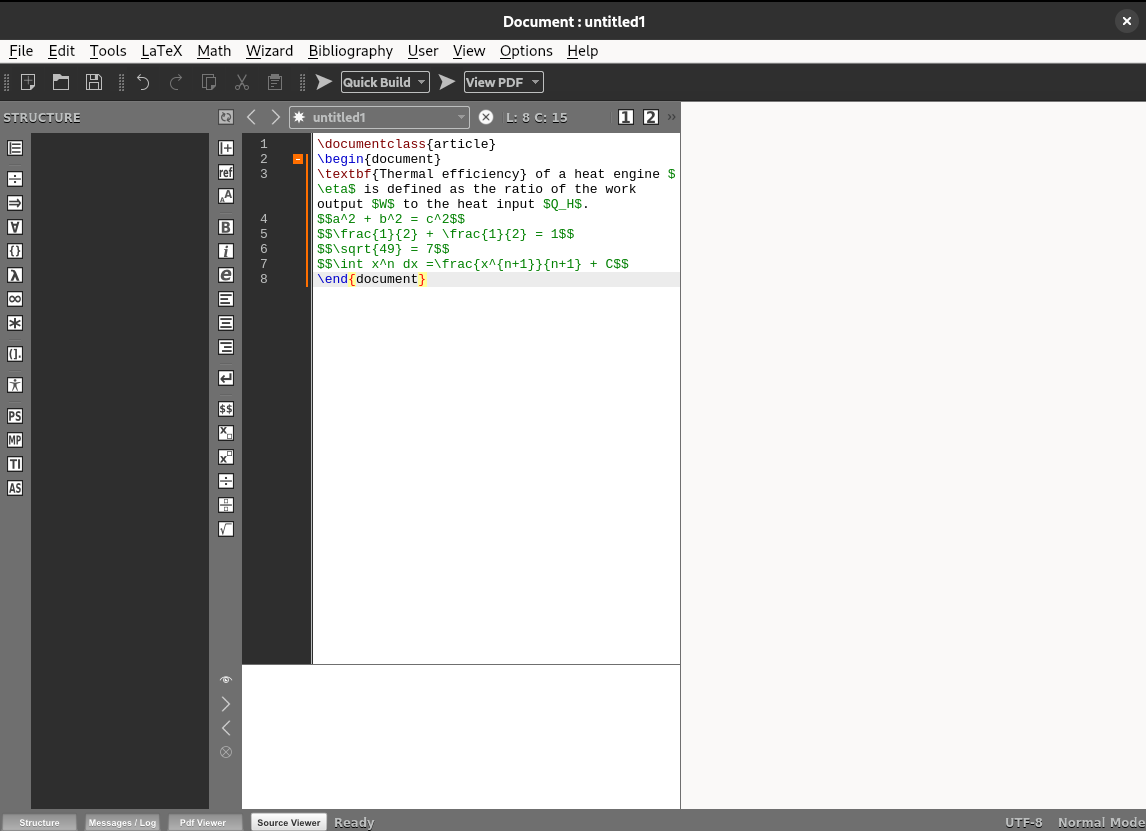Click the Bold text formatting icon
Screen dimensions: 1146x831
pyautogui.click(x=226, y=227)
